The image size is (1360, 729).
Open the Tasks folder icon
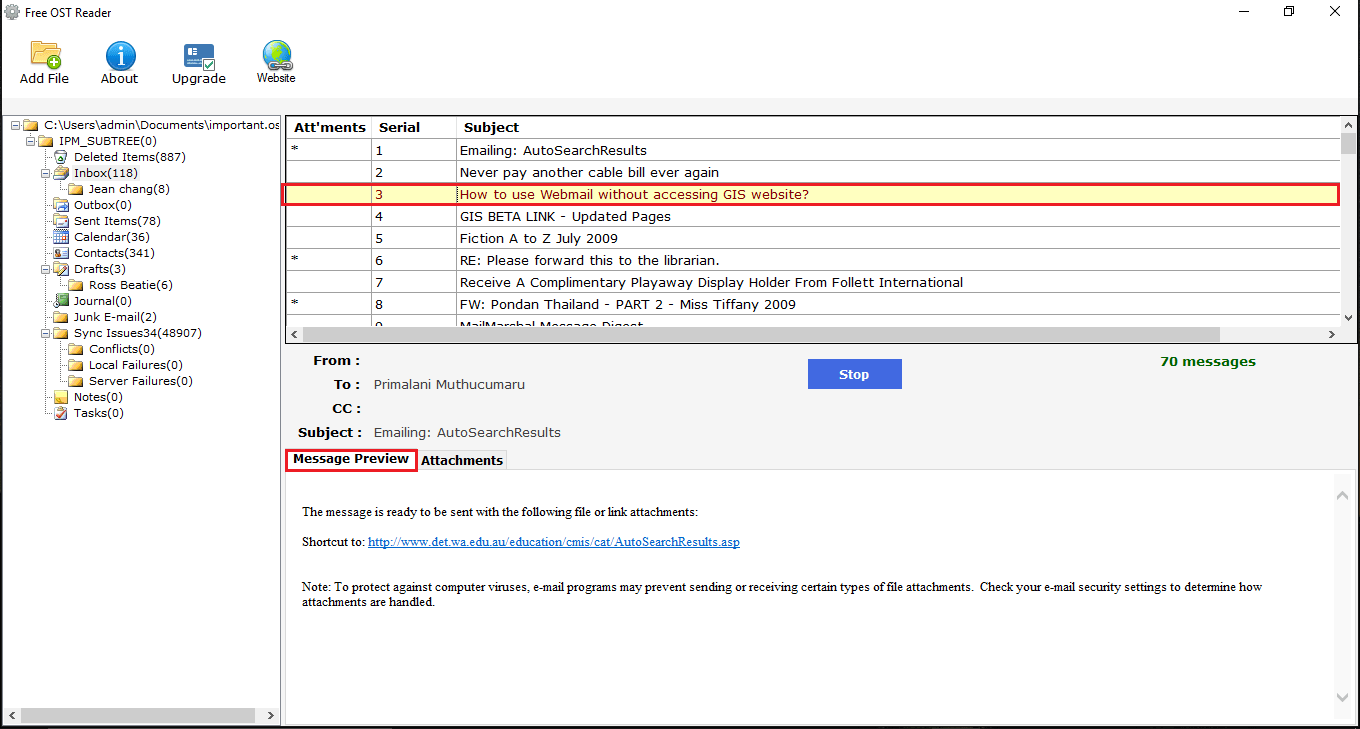coord(61,413)
